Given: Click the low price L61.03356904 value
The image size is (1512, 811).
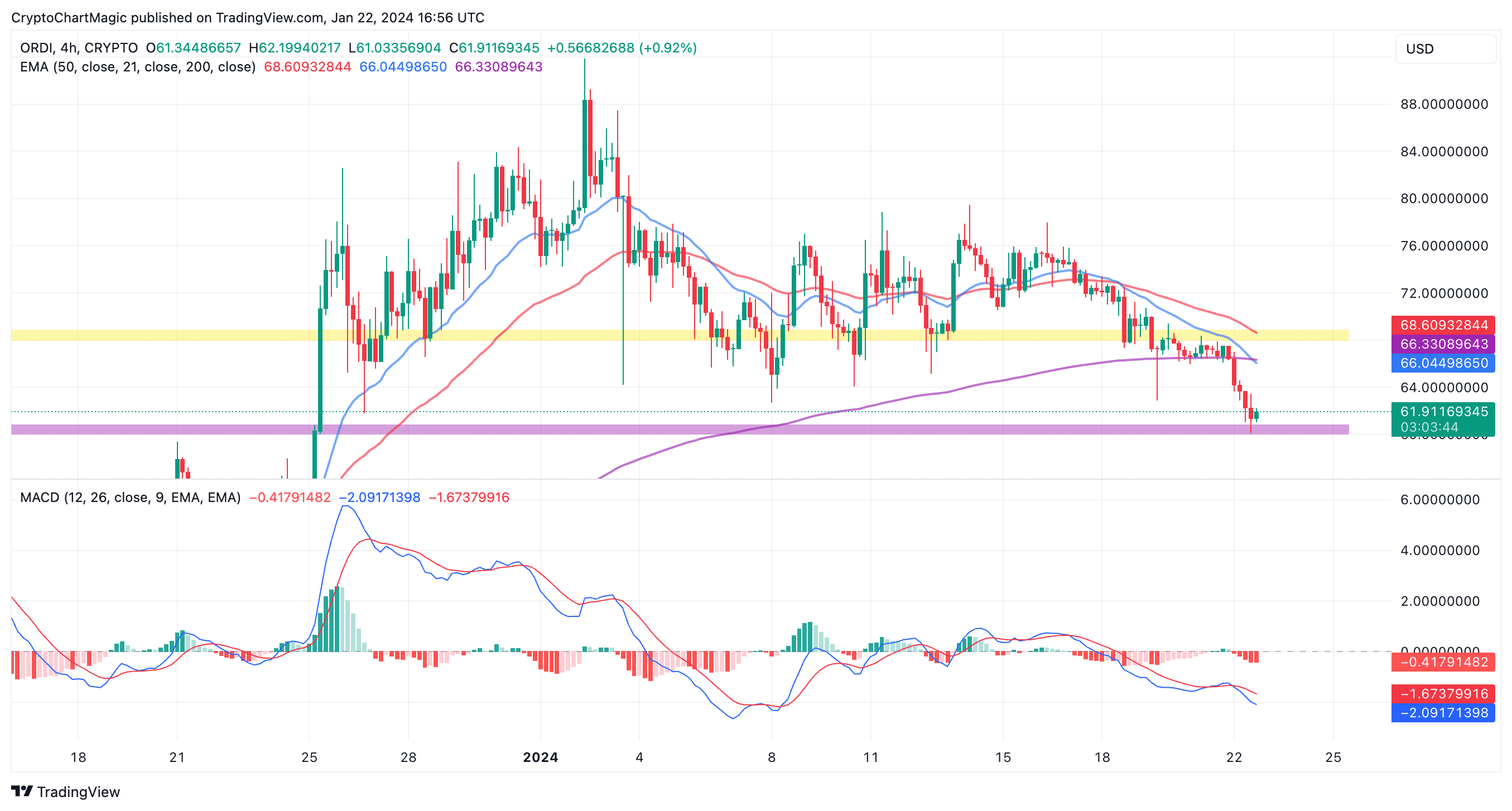Looking at the screenshot, I should pyautogui.click(x=394, y=47).
